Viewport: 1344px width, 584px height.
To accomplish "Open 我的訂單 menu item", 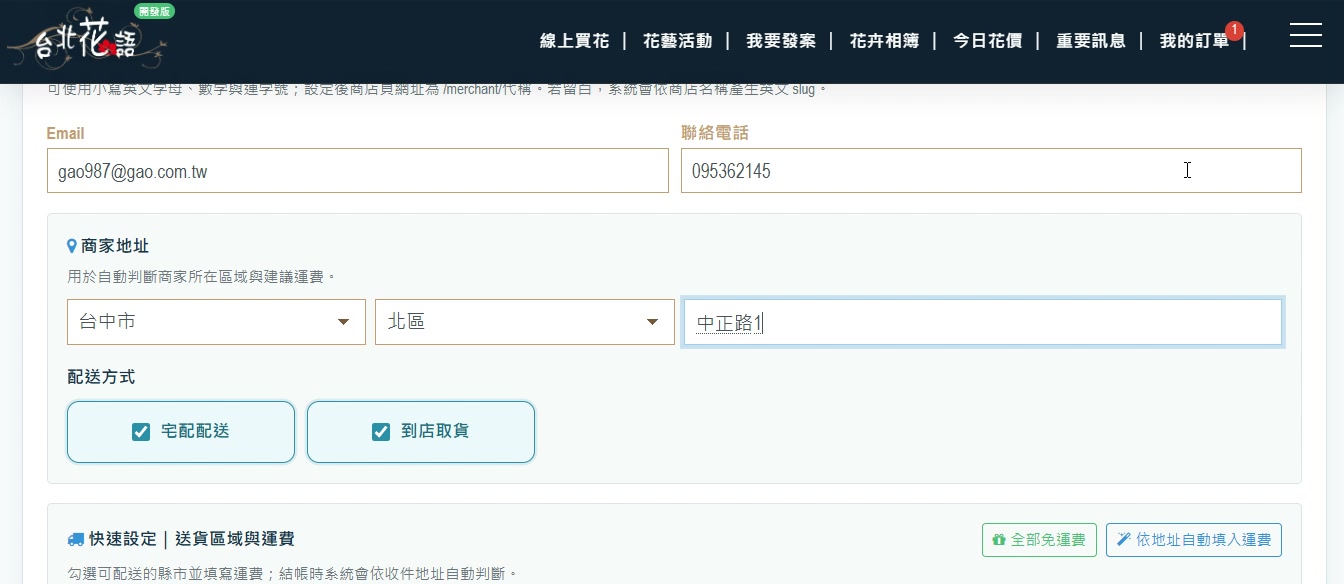I will coord(1194,41).
